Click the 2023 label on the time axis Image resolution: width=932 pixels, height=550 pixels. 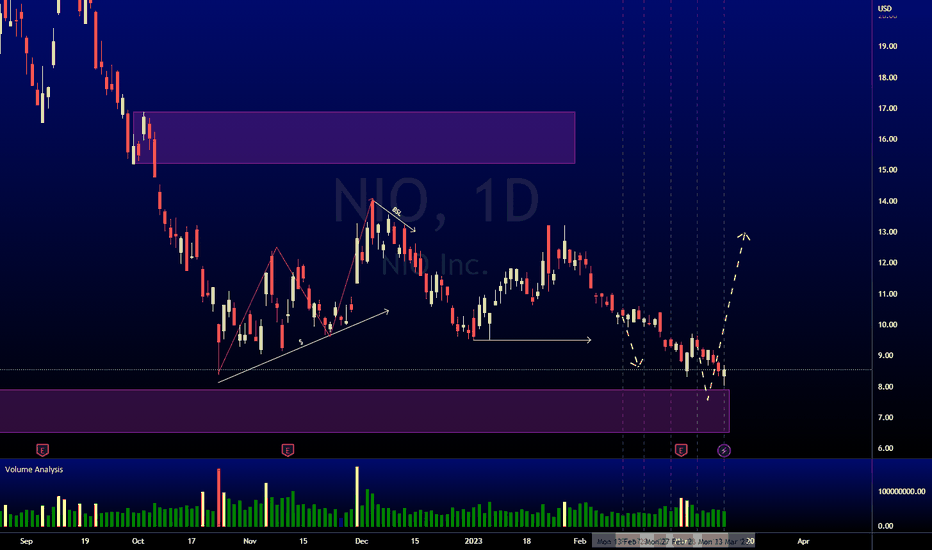473,541
